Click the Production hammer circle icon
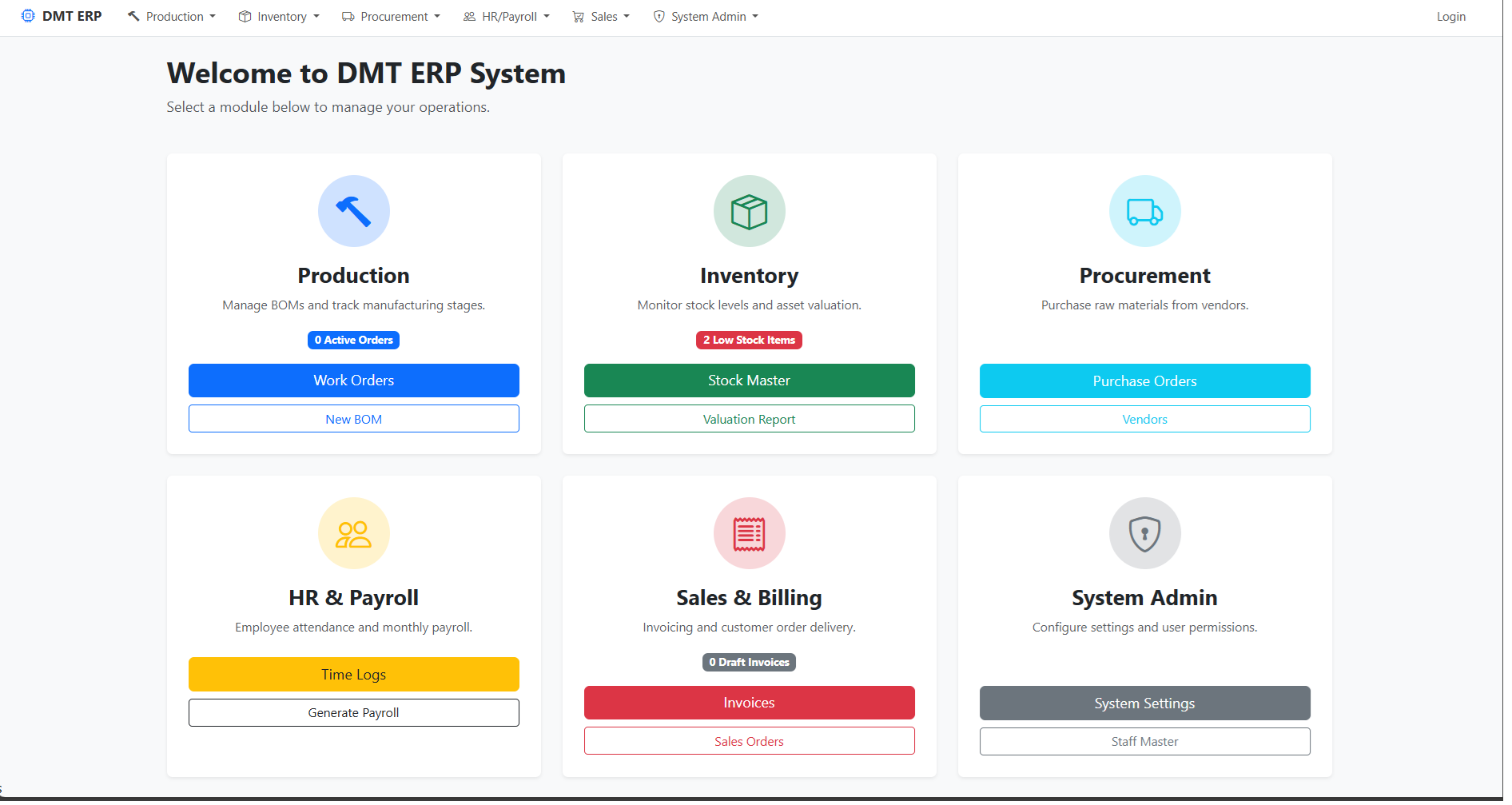The image size is (1512, 805). (353, 211)
